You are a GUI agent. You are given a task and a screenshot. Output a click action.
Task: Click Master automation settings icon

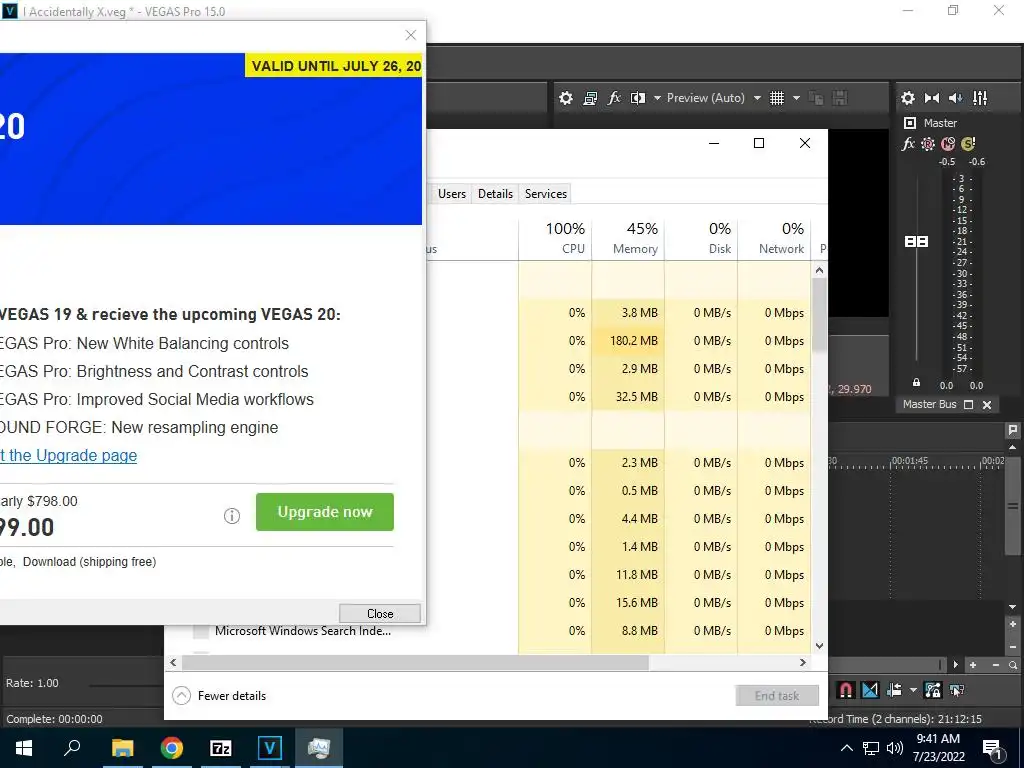click(x=928, y=144)
